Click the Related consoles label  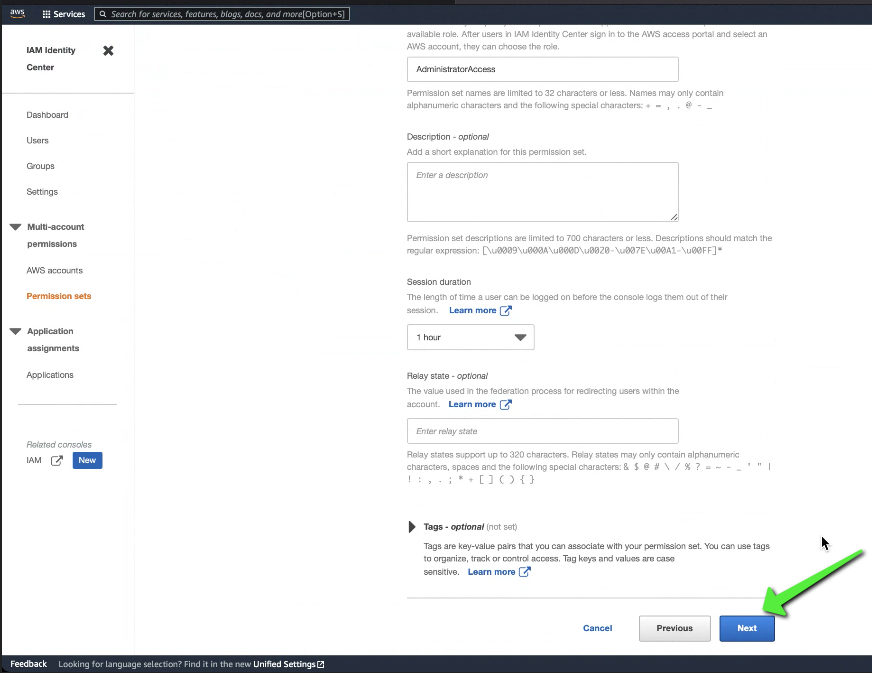59,444
